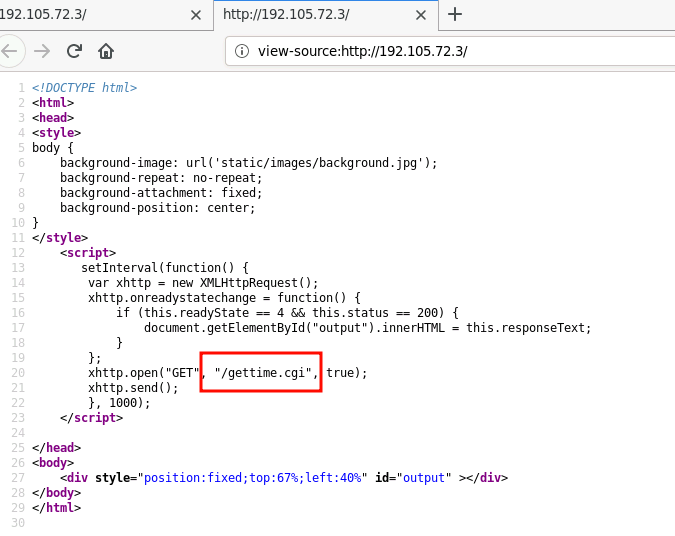Select the <!DOCTYPE html> text
Image resolution: width=675 pixels, height=536 pixels.
pos(84,88)
